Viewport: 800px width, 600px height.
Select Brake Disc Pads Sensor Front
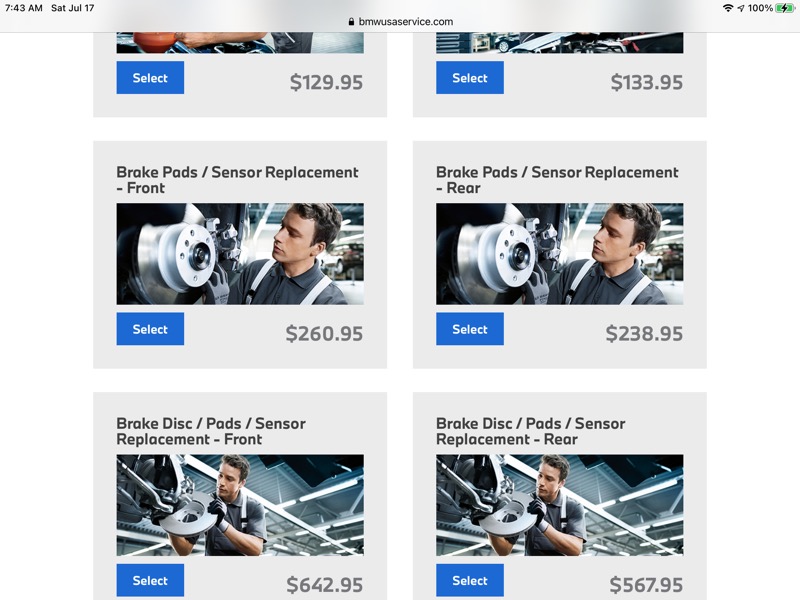(x=150, y=580)
